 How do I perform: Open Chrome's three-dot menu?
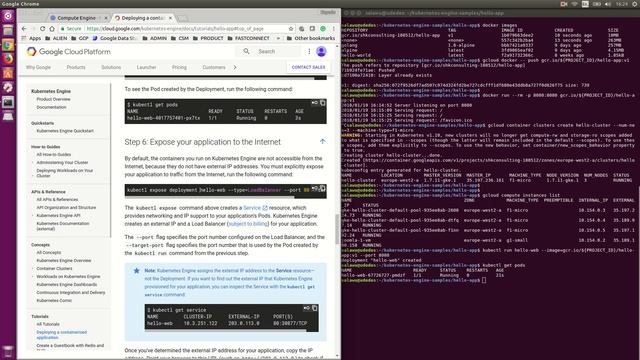333,29
